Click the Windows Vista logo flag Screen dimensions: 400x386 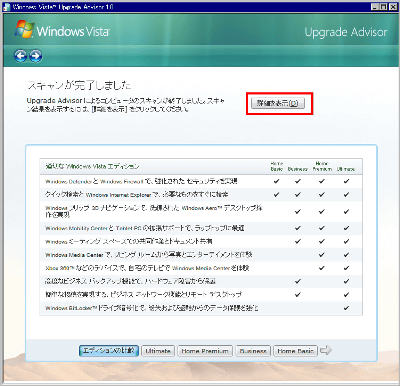(x=24, y=29)
